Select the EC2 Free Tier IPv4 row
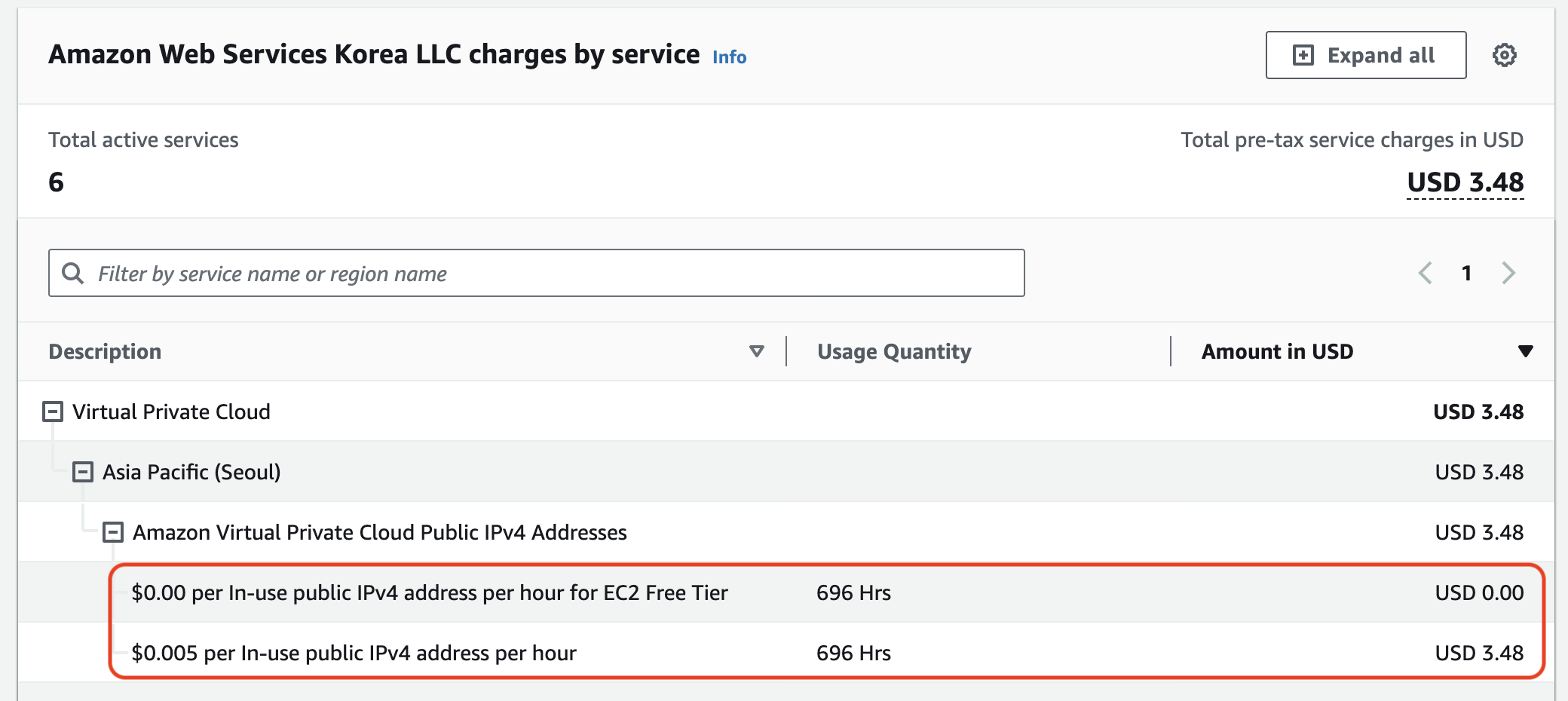The width and height of the screenshot is (1568, 701). point(430,592)
